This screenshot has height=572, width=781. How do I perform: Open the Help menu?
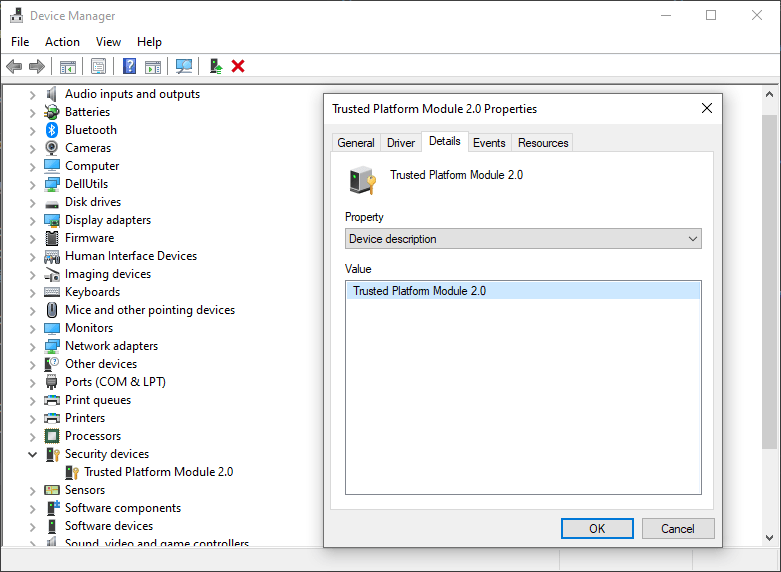pyautogui.click(x=149, y=42)
